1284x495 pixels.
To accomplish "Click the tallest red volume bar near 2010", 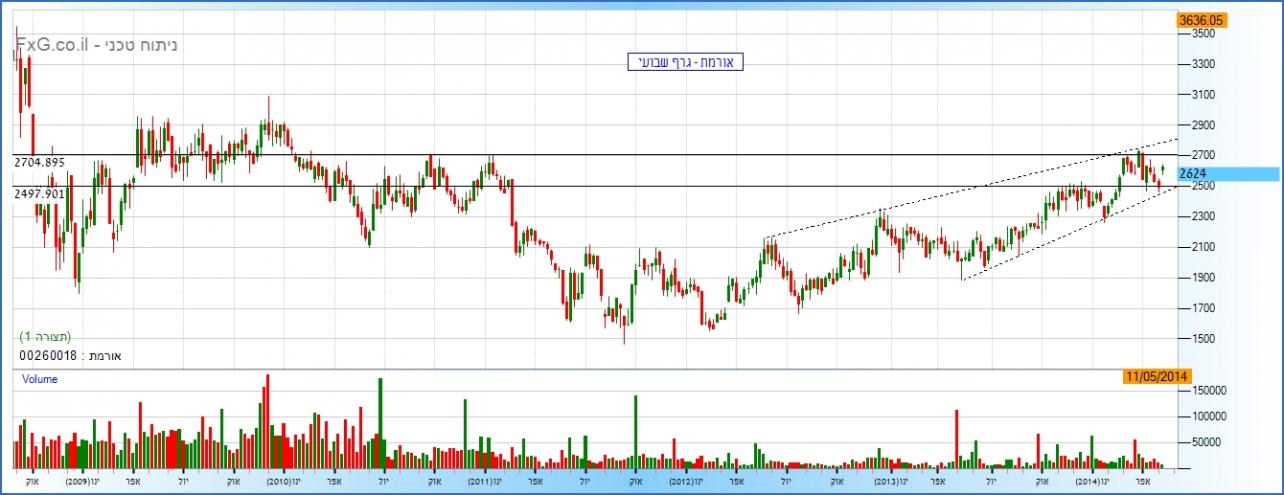I will pos(267,422).
